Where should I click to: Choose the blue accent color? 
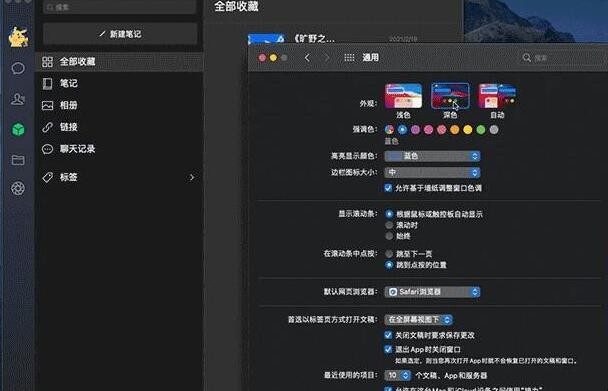402,130
